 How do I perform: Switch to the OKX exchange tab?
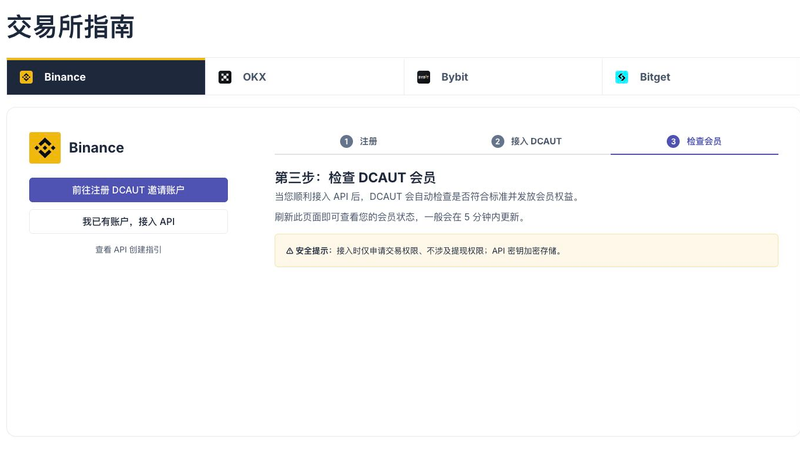tap(305, 77)
